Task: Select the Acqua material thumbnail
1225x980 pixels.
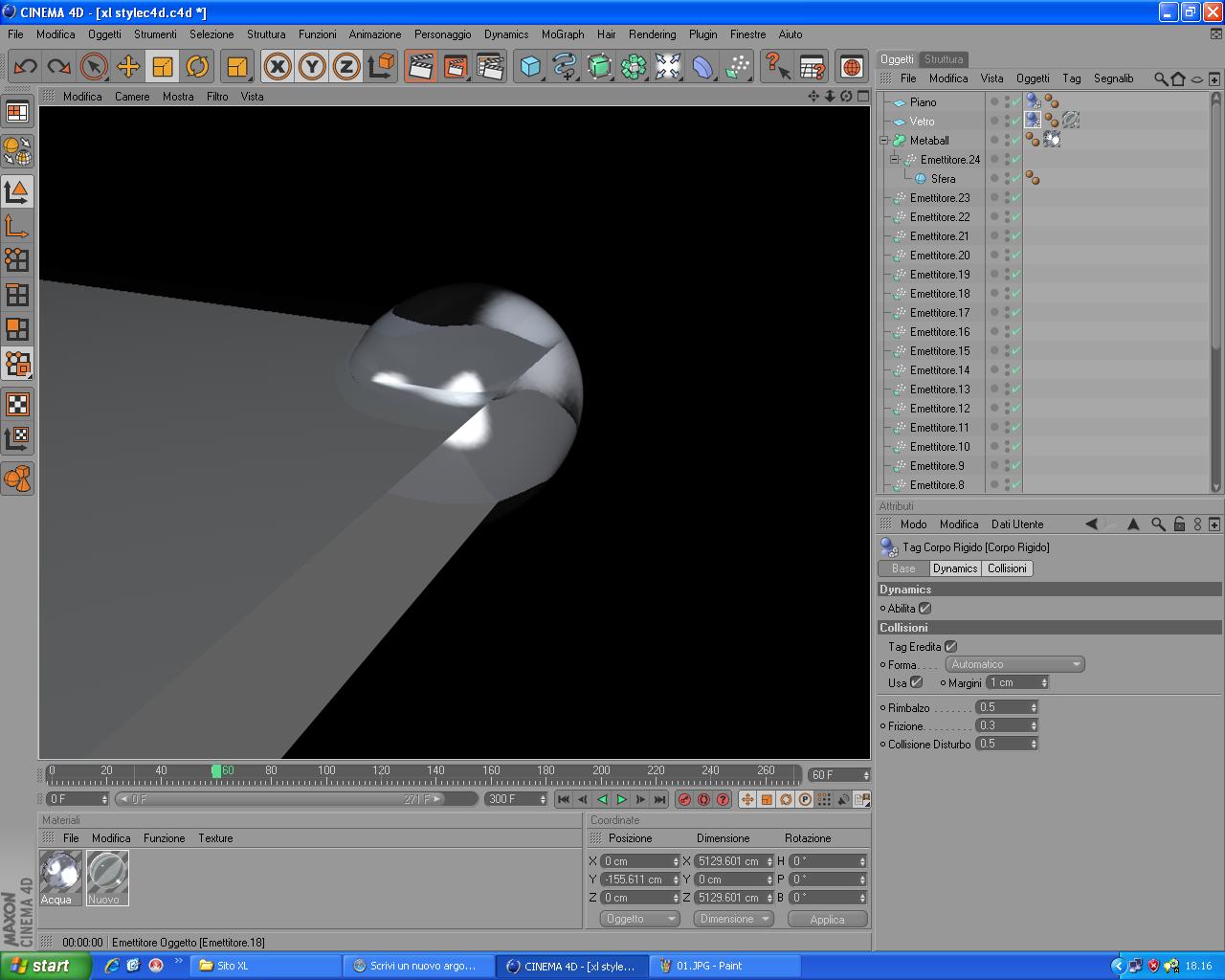Action: click(60, 872)
